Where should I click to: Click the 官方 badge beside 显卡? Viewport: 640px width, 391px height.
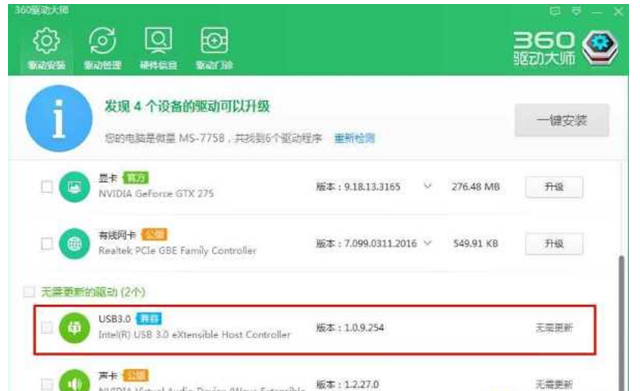point(136,178)
